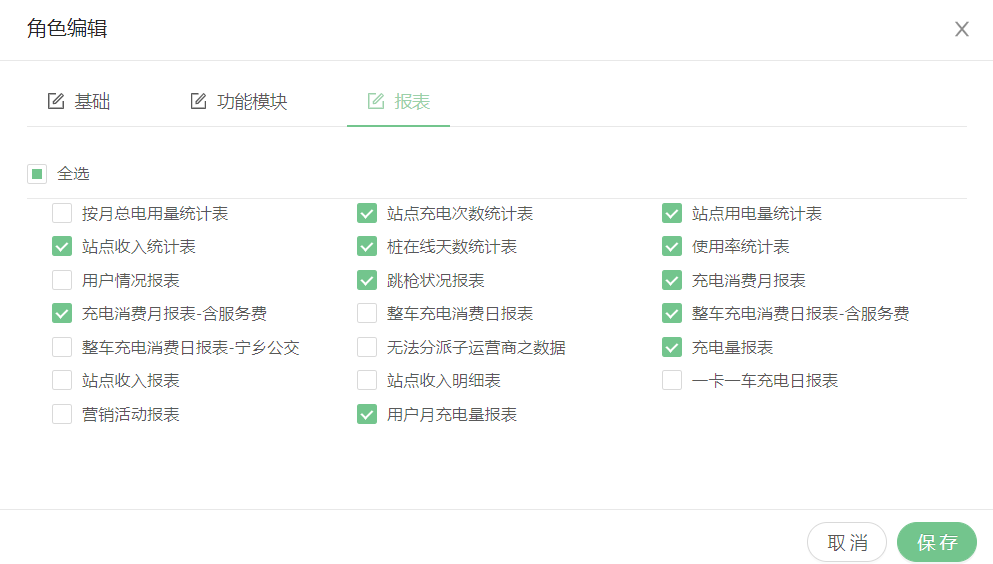Uncheck the 使用率统计表 checkbox
Viewport: 993px width, 564px height.
pos(672,247)
